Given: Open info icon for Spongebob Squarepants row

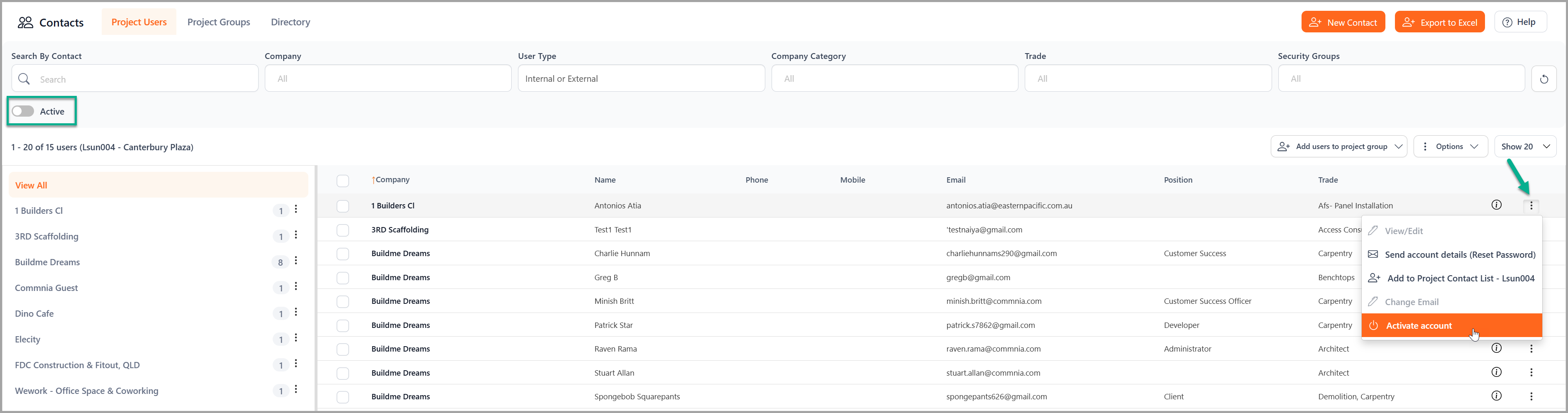Looking at the screenshot, I should coord(1496,396).
